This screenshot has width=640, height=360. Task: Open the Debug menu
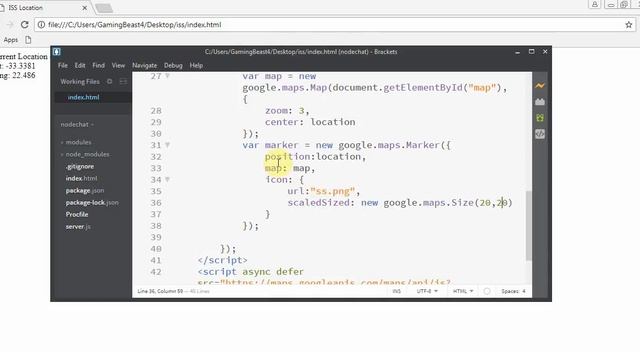pyautogui.click(x=173, y=65)
